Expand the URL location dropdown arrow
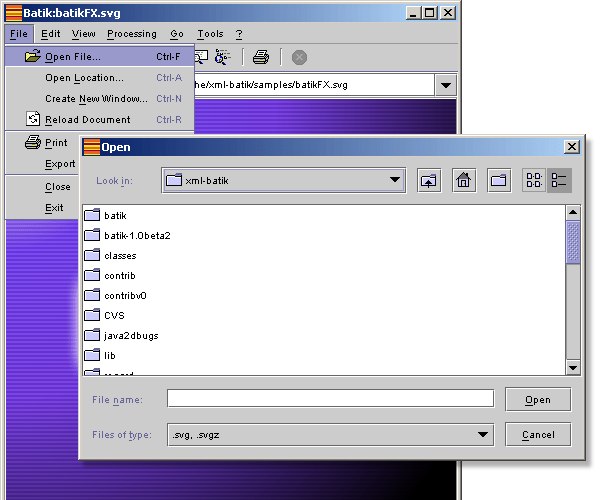The image size is (600, 500). coord(445,85)
